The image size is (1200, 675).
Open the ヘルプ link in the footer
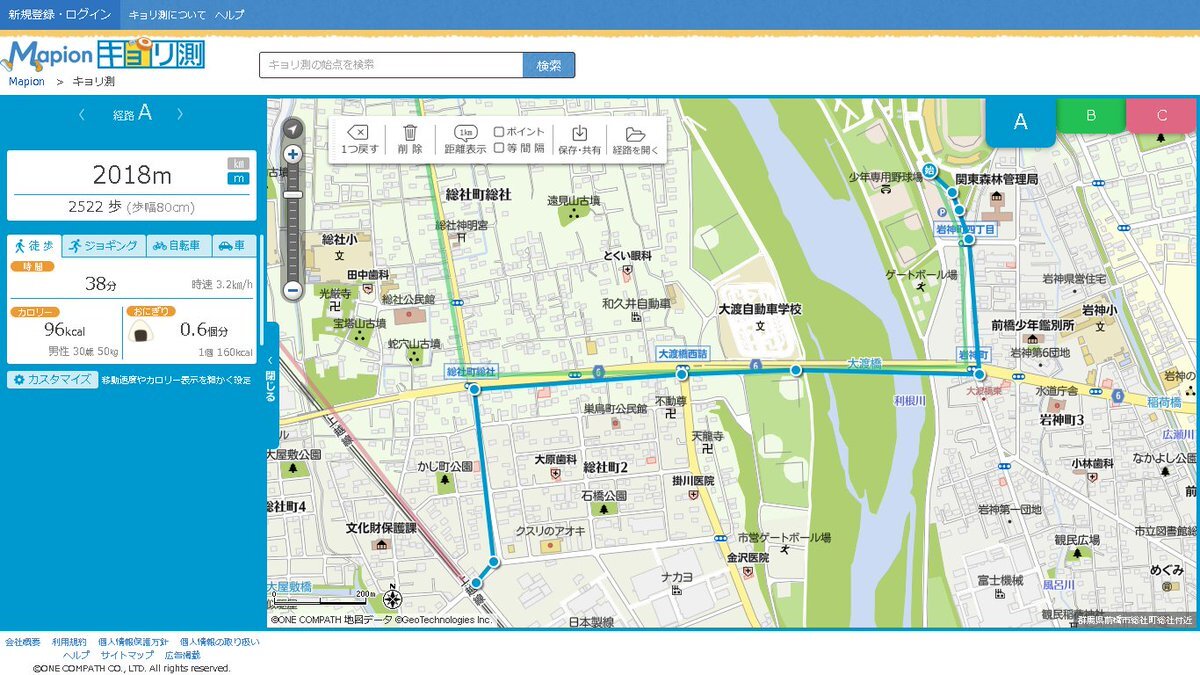[x=76, y=655]
